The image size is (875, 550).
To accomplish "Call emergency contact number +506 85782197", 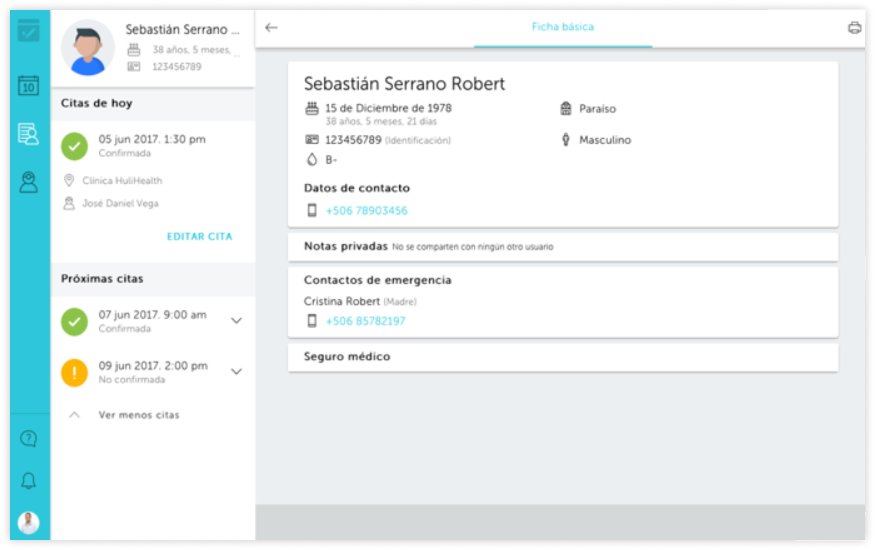I will (365, 321).
